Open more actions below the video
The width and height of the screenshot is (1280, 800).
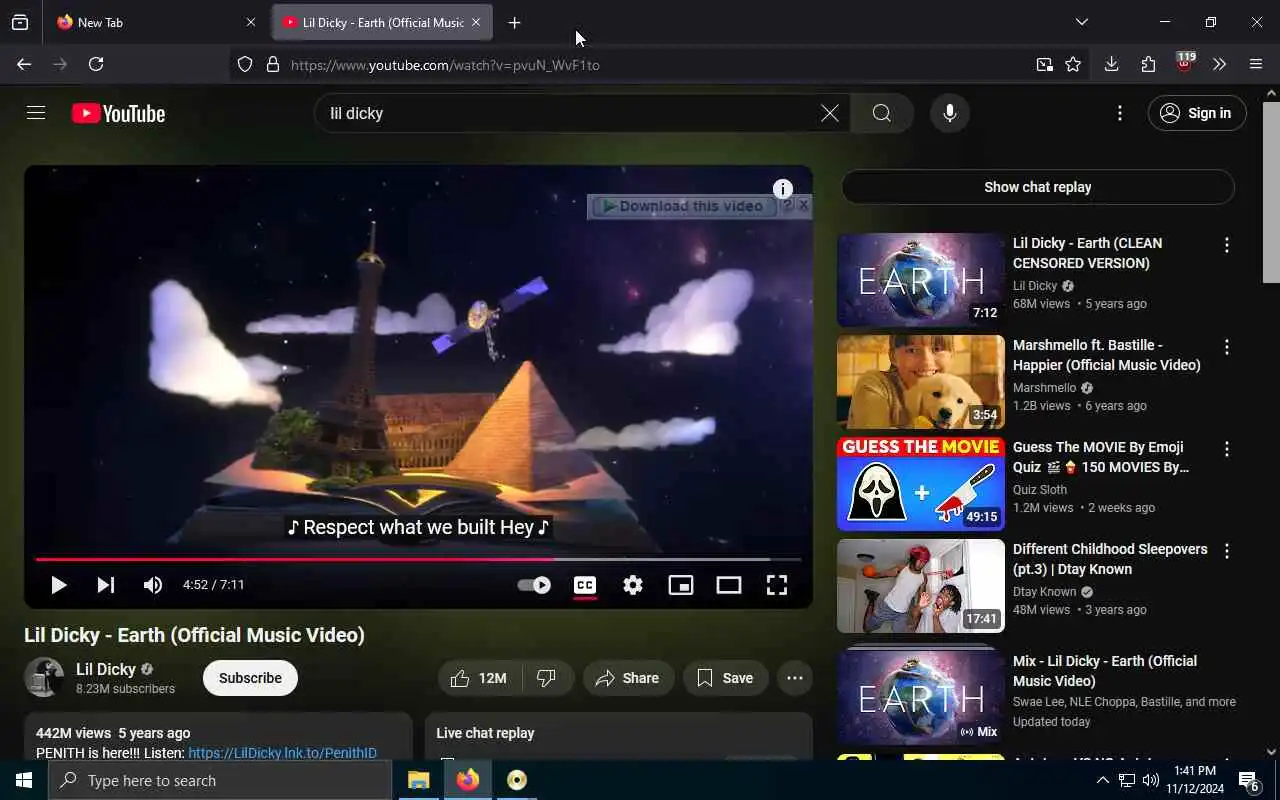795,678
